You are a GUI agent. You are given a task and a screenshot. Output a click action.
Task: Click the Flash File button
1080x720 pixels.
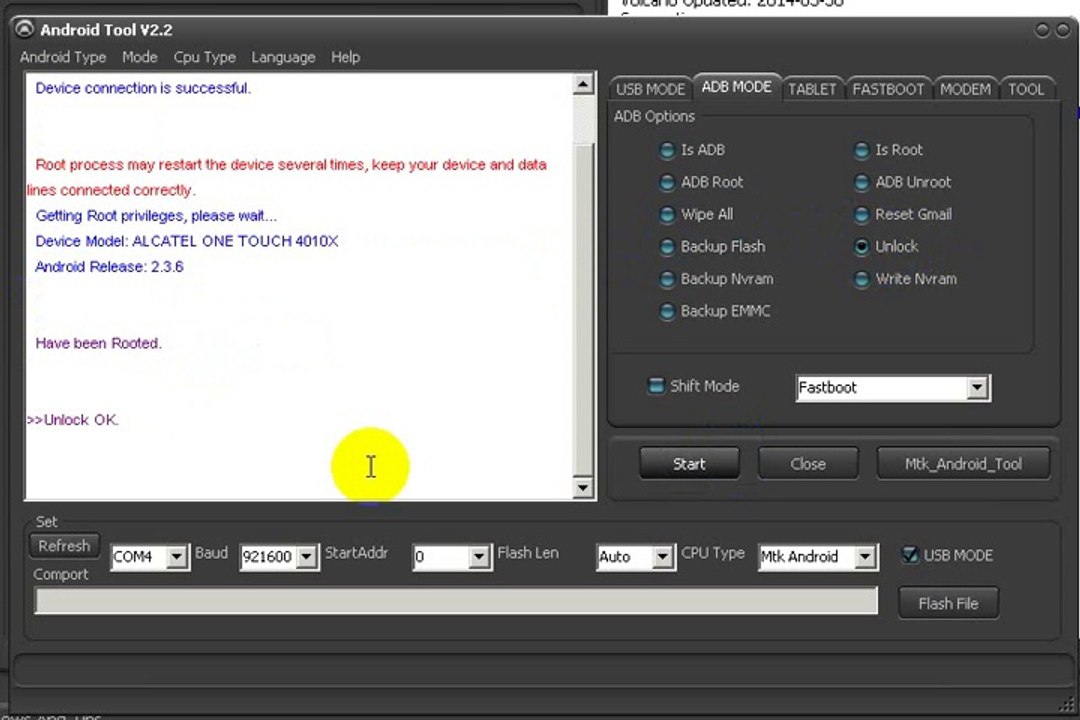948,604
